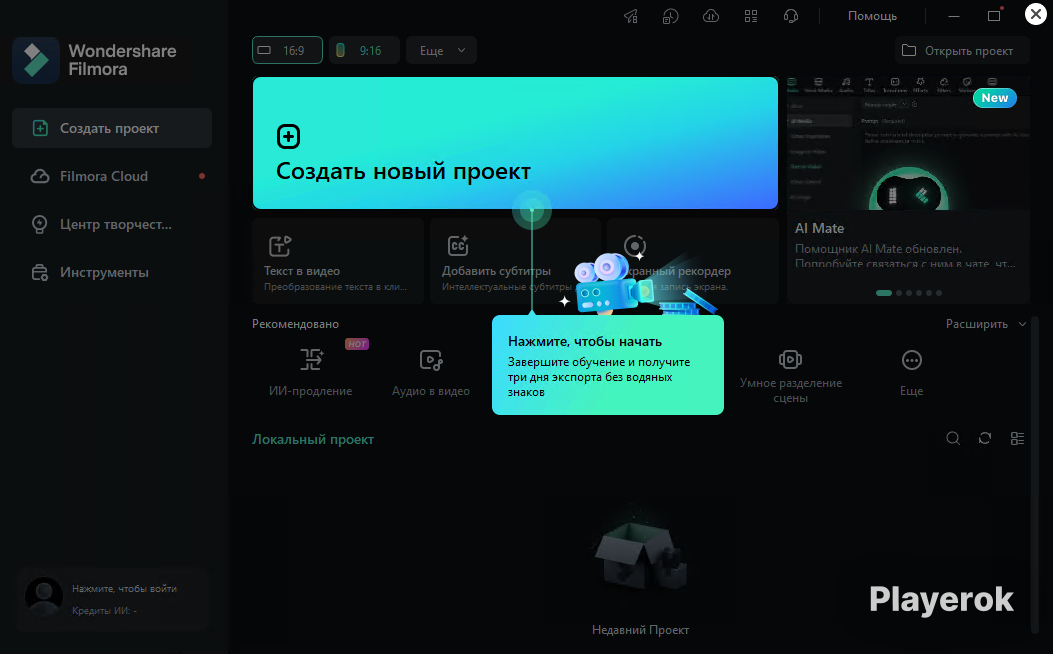
Task: Click the Создать новый проект banner
Action: tap(515, 143)
